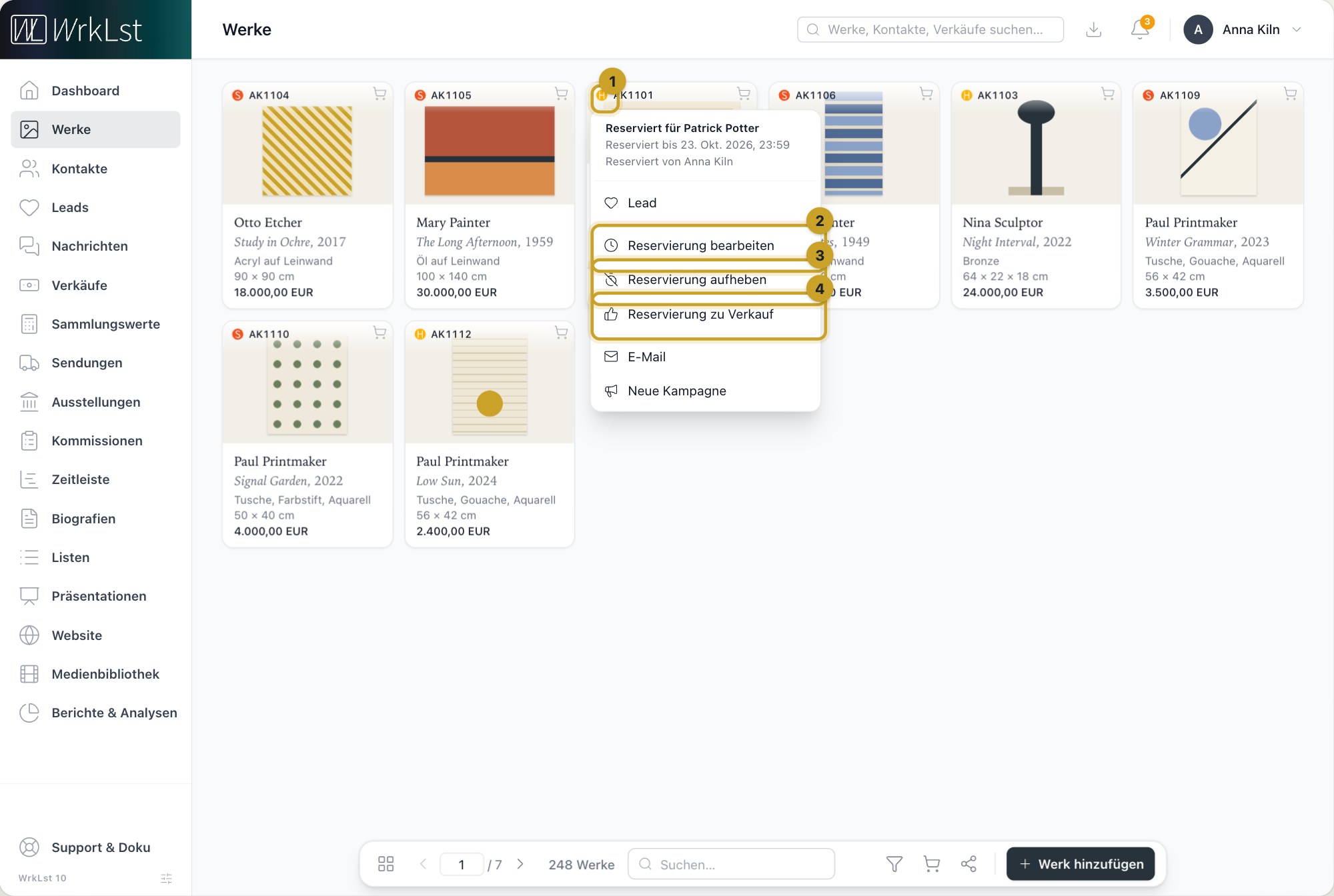Go to previous page arrow
Viewport: 1334px width, 896px height.
click(423, 864)
